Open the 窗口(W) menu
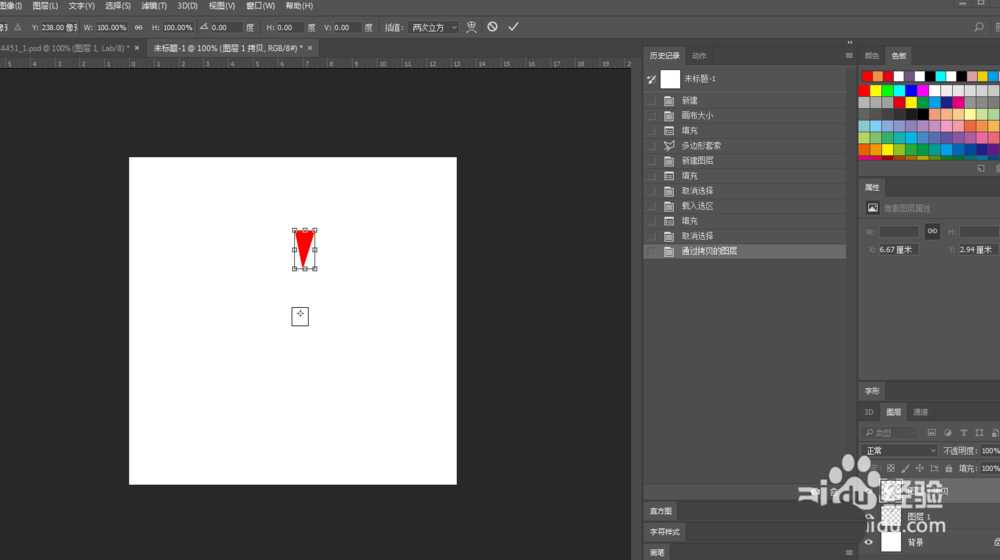 [x=260, y=6]
